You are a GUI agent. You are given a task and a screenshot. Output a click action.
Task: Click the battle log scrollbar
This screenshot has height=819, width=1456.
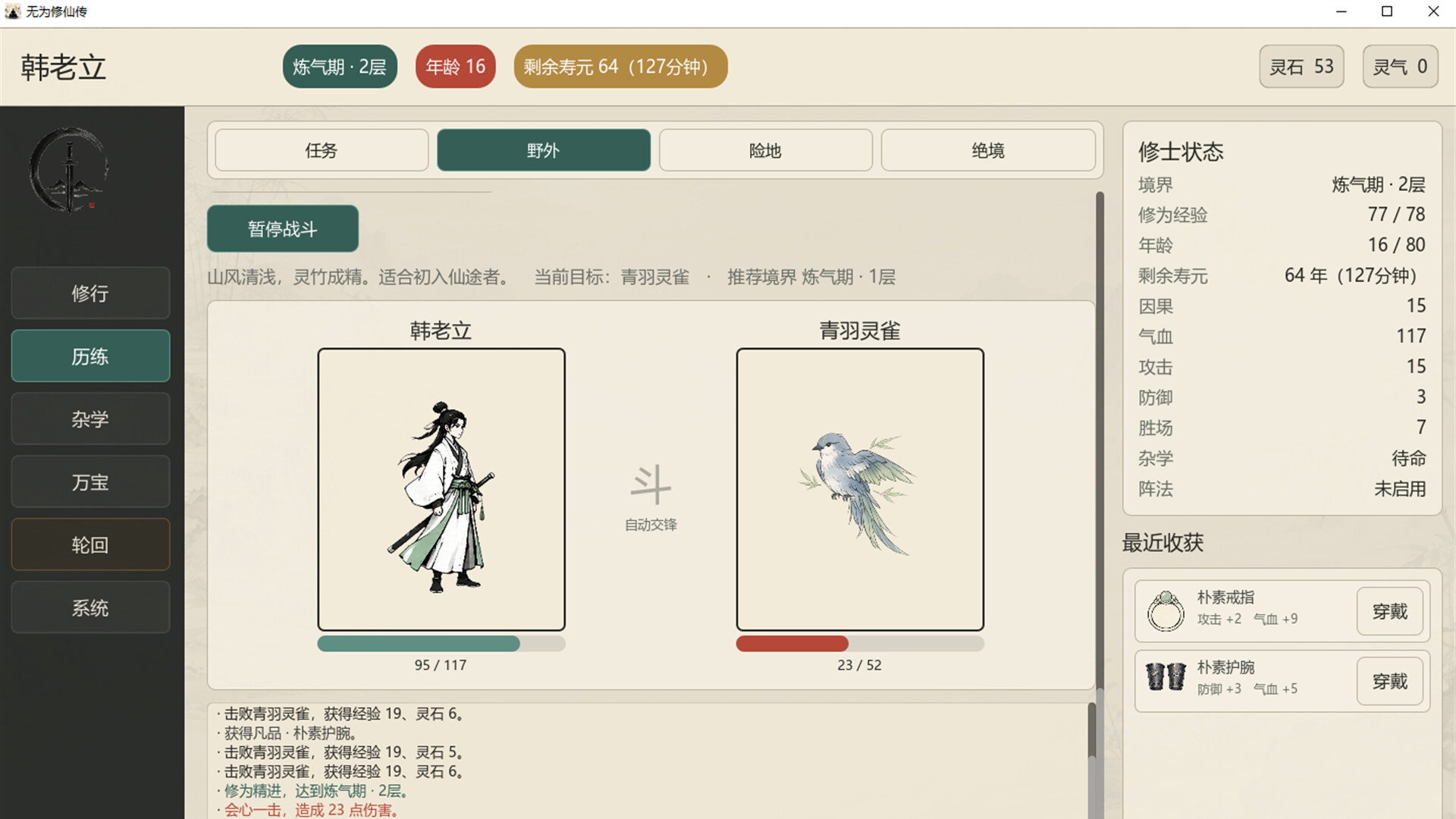1092,730
